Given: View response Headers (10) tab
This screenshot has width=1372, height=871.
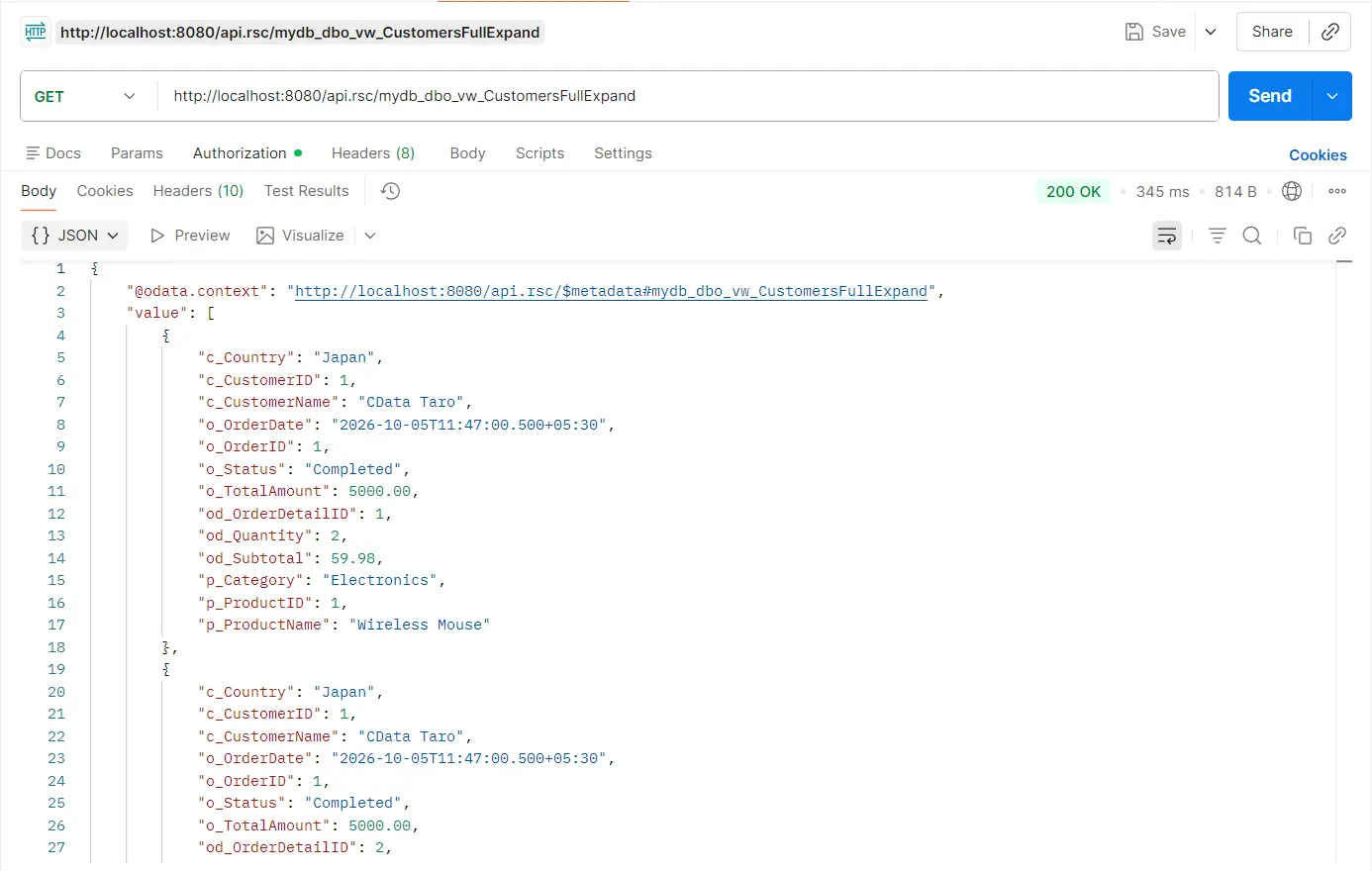Looking at the screenshot, I should click(x=198, y=191).
